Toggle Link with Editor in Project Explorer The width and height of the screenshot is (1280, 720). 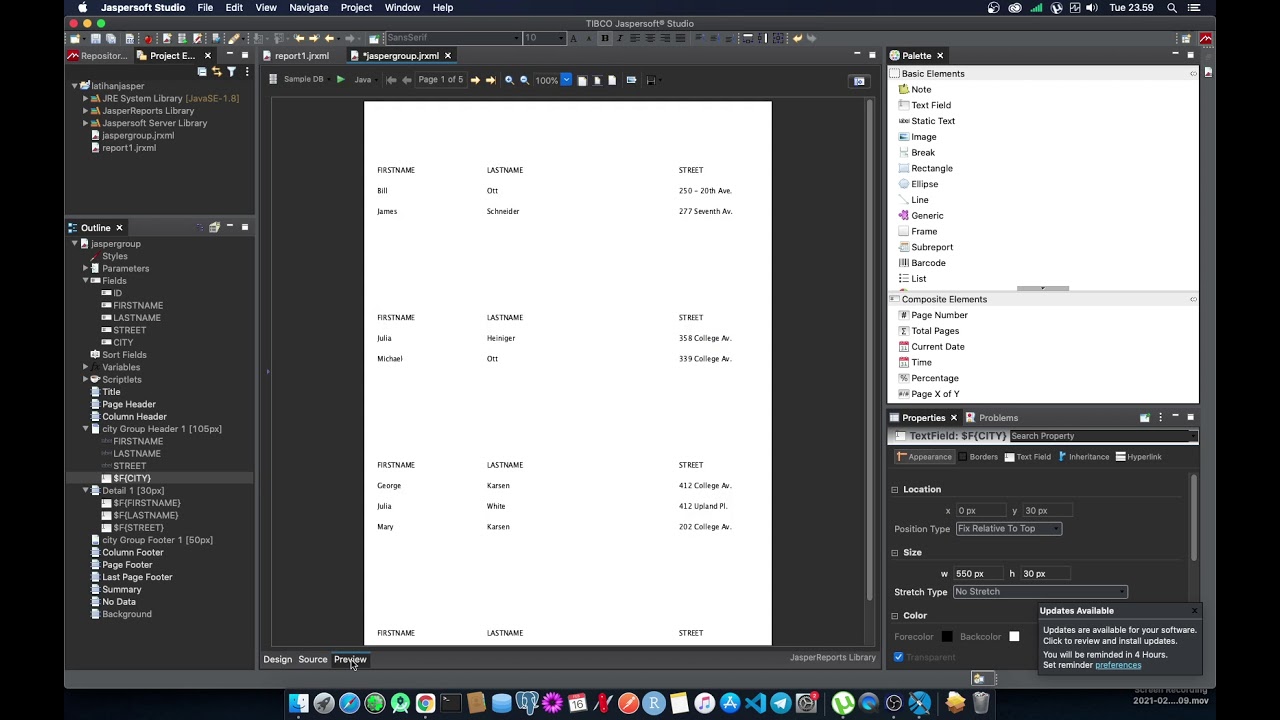coord(217,72)
